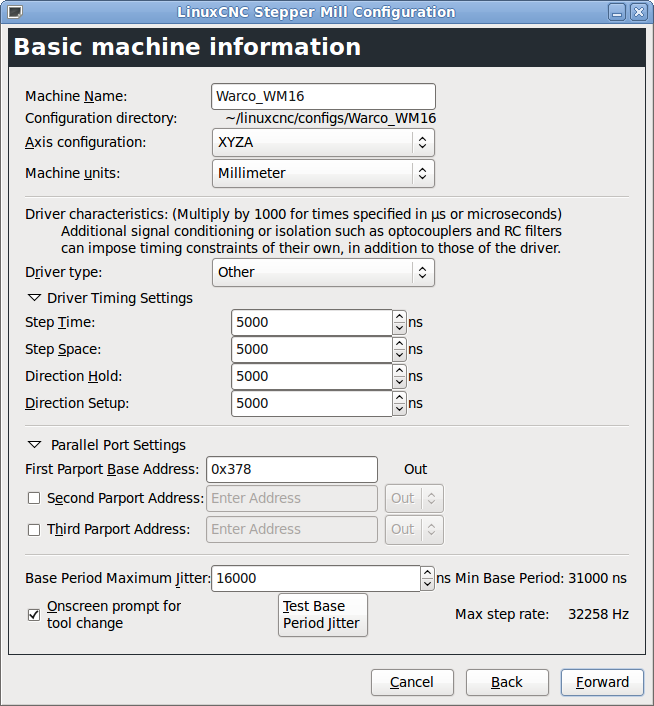654x706 pixels.
Task: Collapse the Parallel Port Settings section
Action: tap(35, 445)
